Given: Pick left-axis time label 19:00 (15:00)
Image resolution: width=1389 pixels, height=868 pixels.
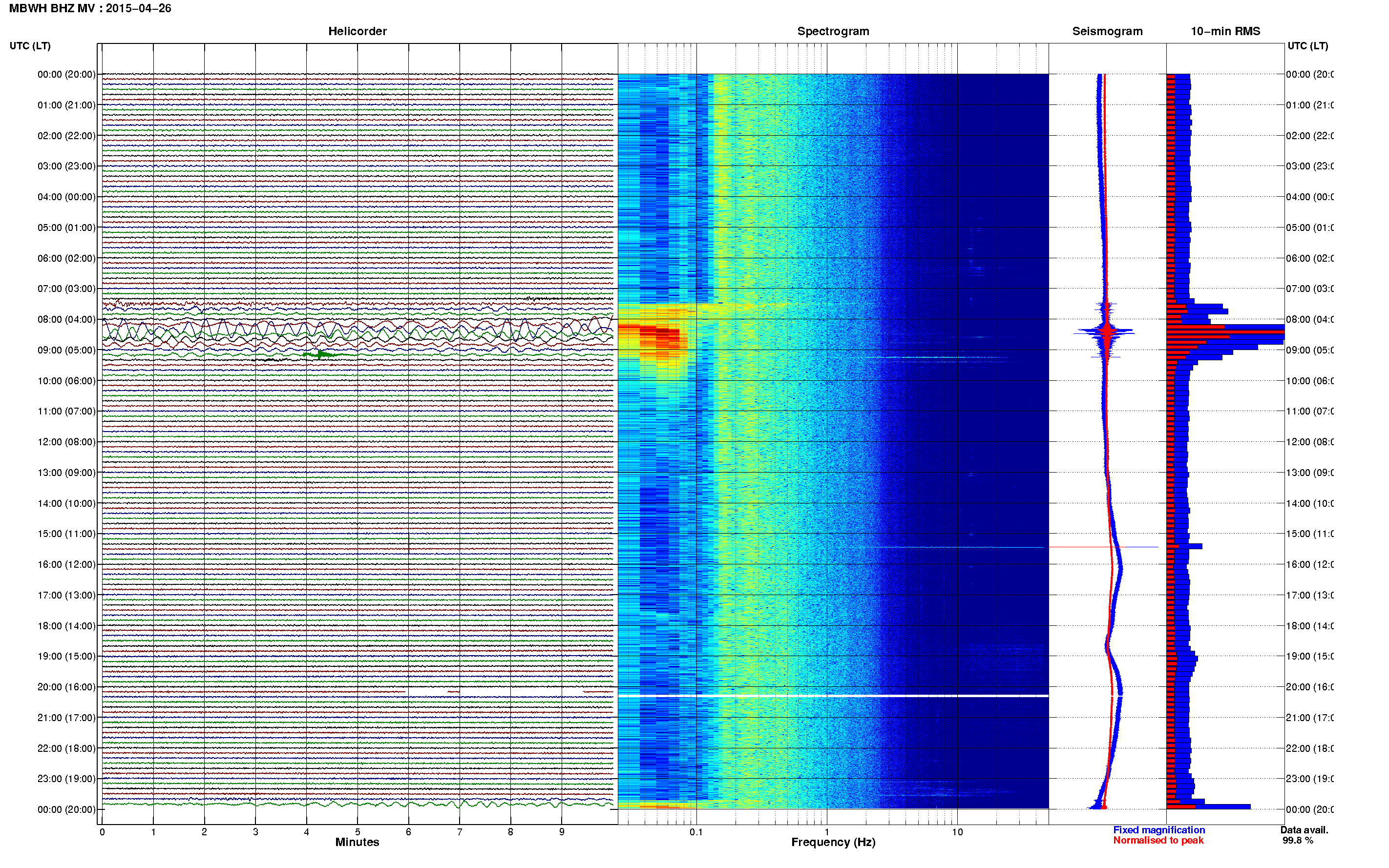Looking at the screenshot, I should point(66,656).
